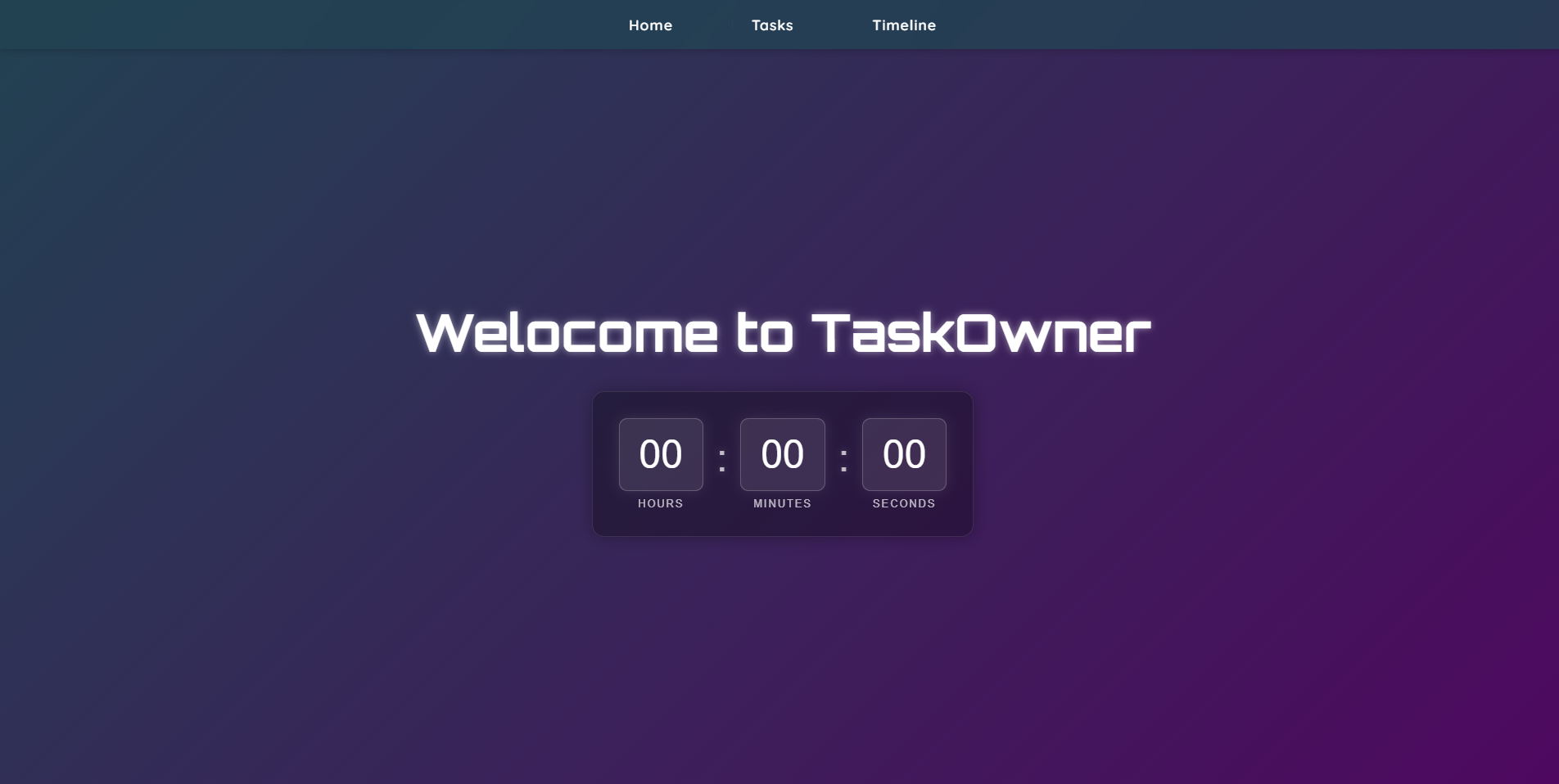Image resolution: width=1559 pixels, height=784 pixels.
Task: Click the word "to" in the heading
Action: click(x=765, y=333)
